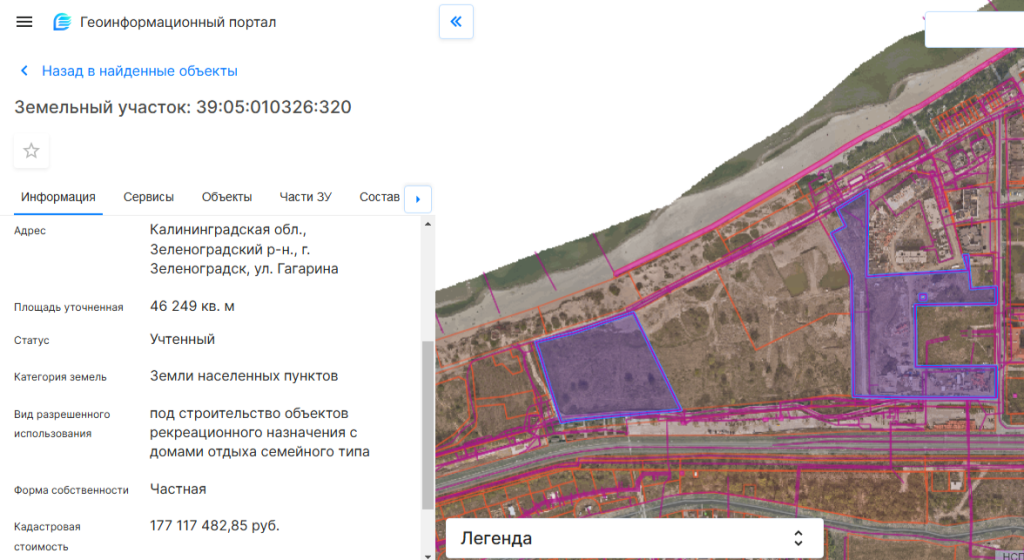Click the scrollbar up arrow in info panel

tap(428, 224)
